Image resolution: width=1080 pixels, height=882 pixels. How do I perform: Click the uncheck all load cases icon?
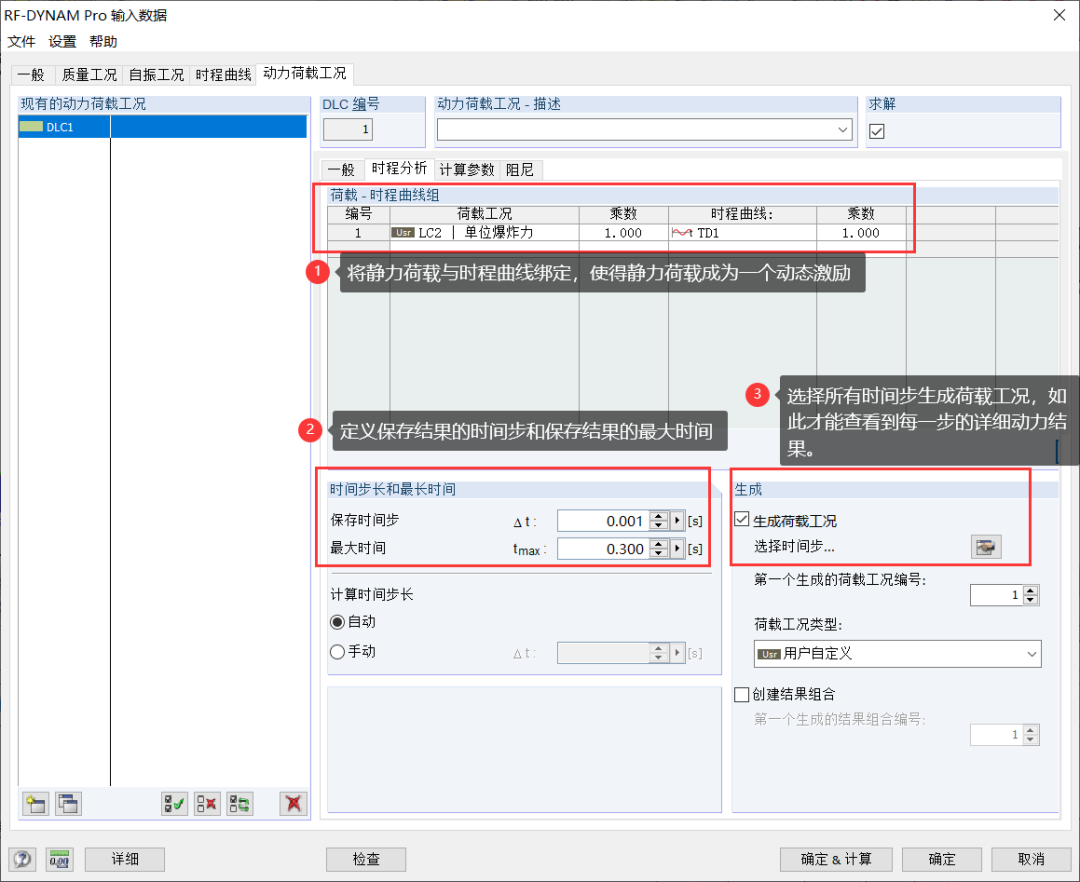(207, 804)
